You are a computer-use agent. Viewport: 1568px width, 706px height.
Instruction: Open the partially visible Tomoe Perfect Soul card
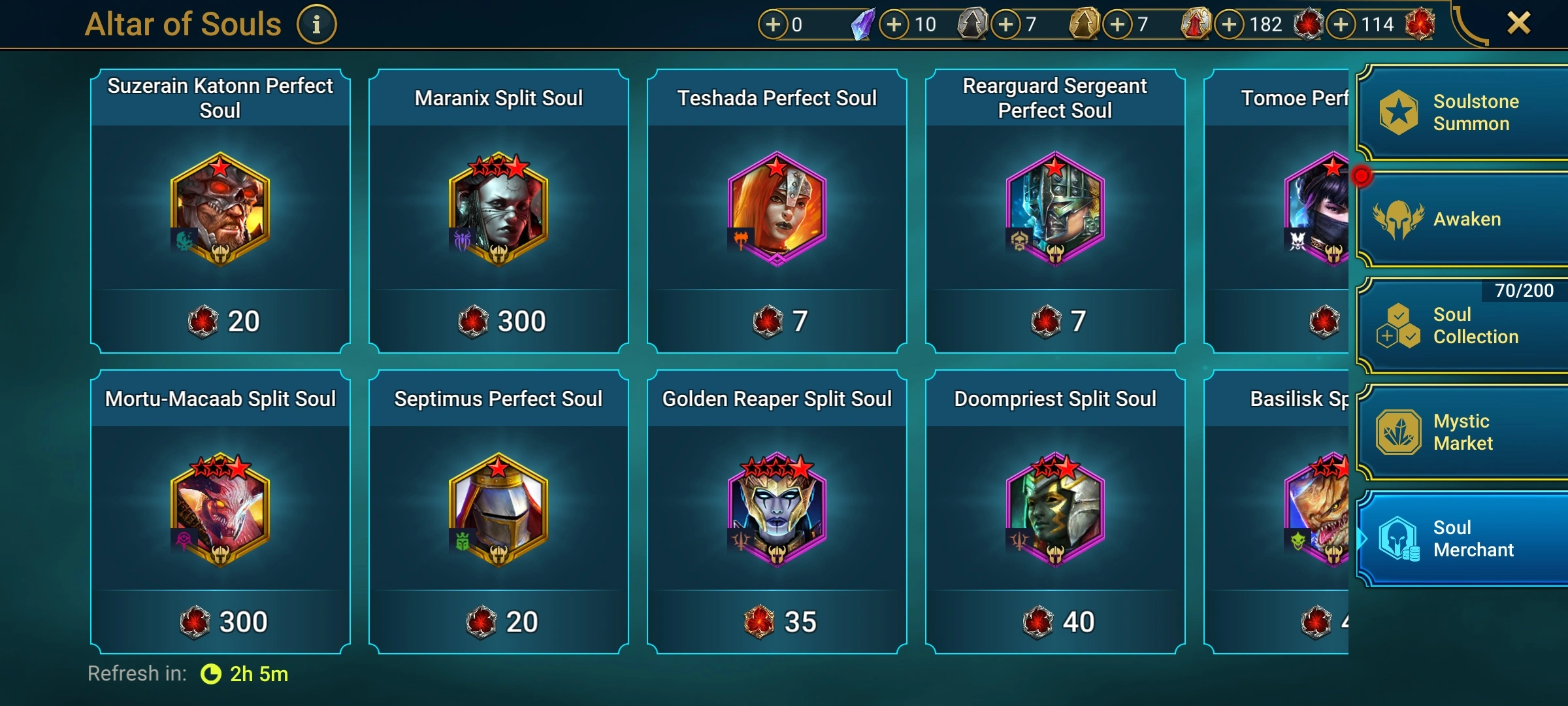click(1277, 210)
